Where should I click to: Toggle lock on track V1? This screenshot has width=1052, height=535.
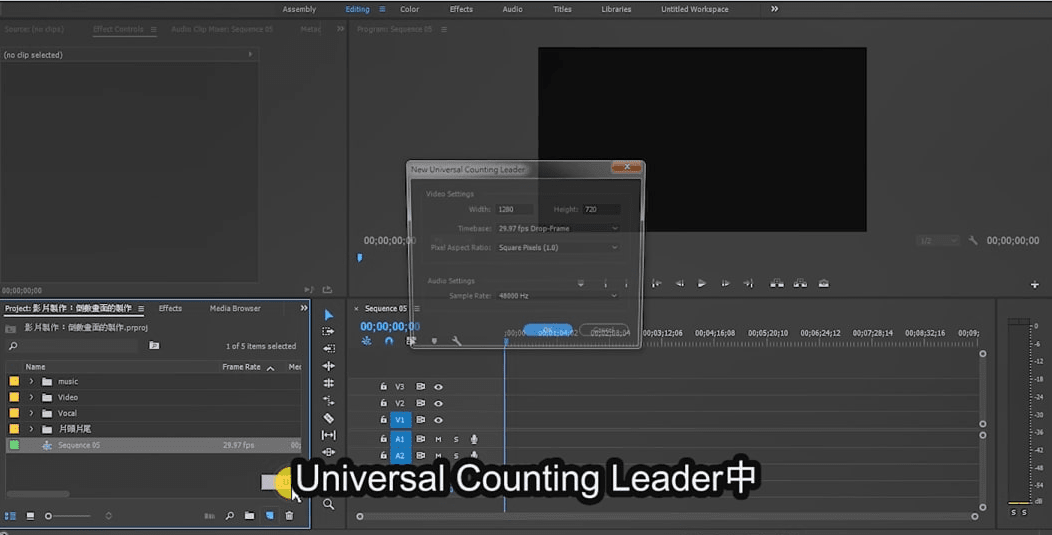tap(383, 420)
